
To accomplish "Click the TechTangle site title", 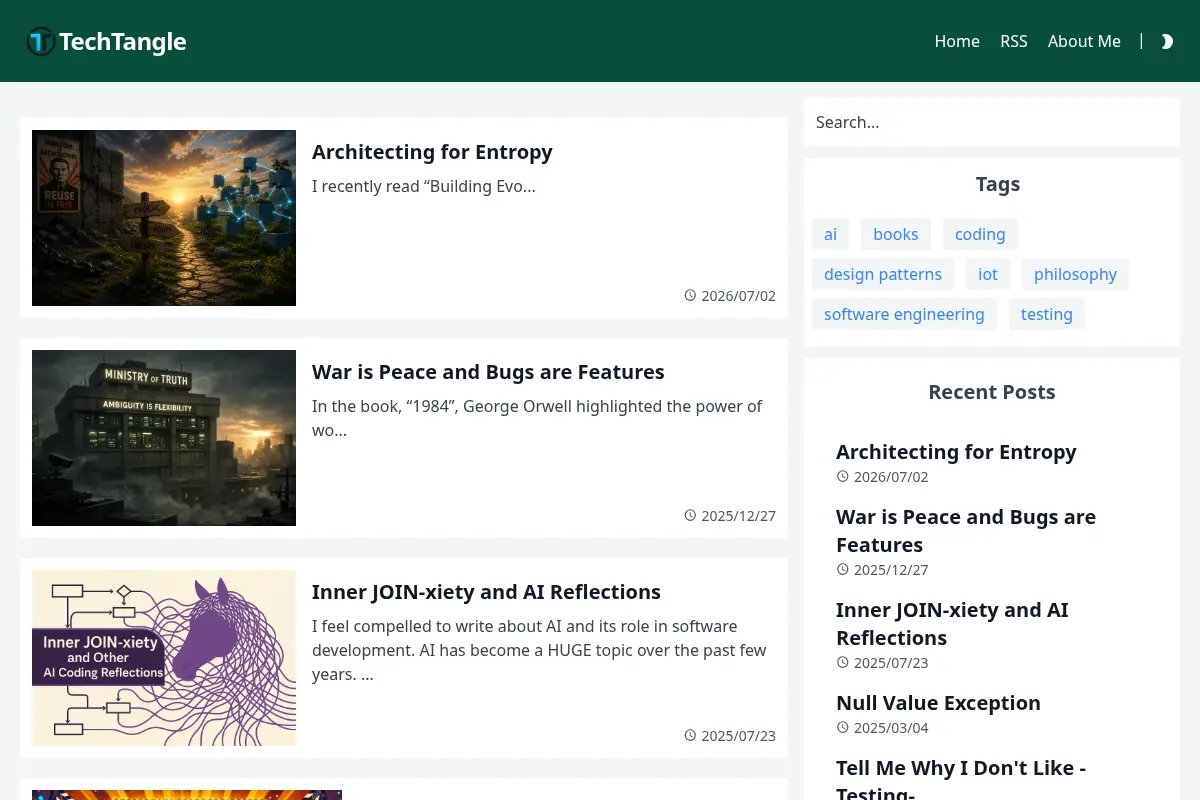I will coord(123,41).
